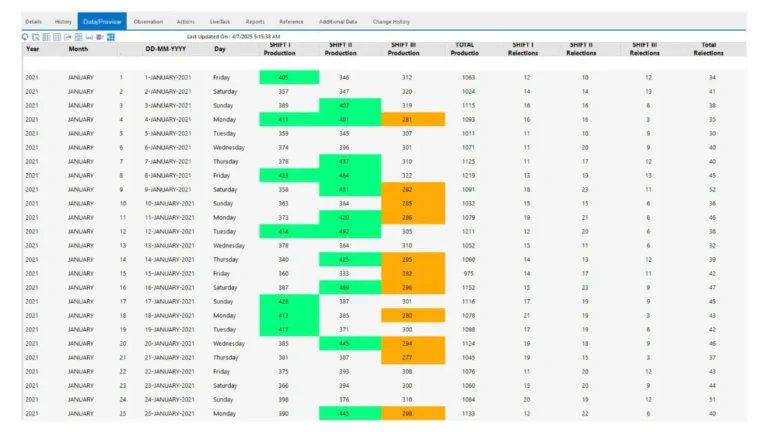Select the green 437 cell for 7-JANUARY-2021

pyautogui.click(x=350, y=162)
